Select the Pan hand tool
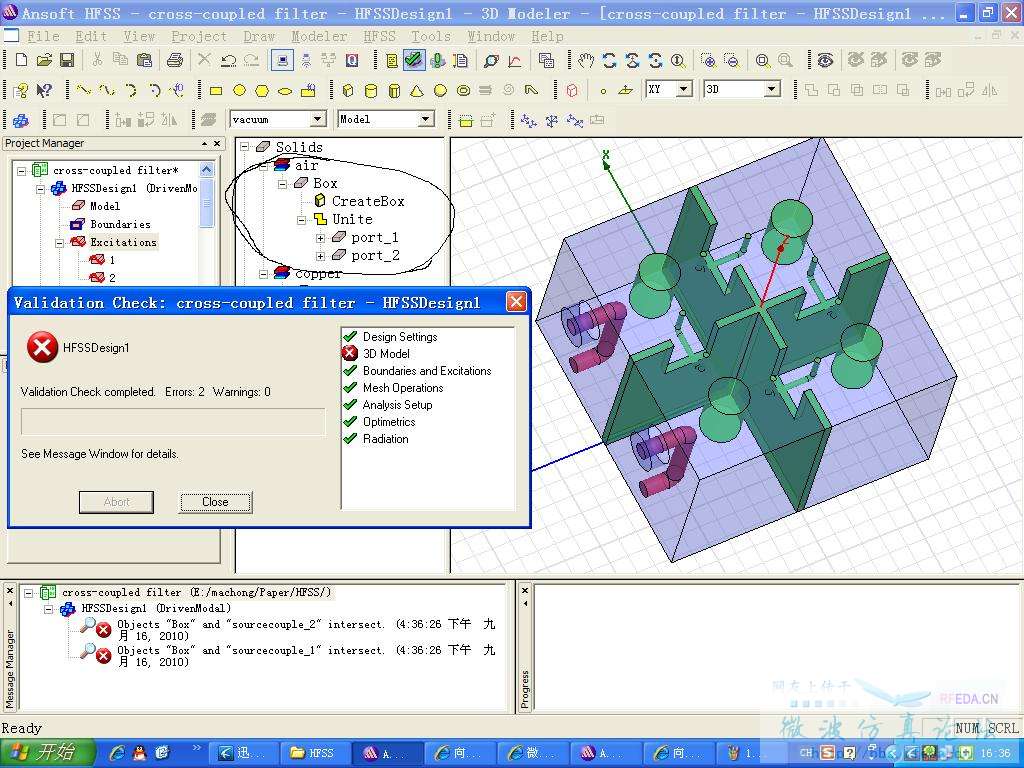The image size is (1024, 768). click(x=586, y=60)
